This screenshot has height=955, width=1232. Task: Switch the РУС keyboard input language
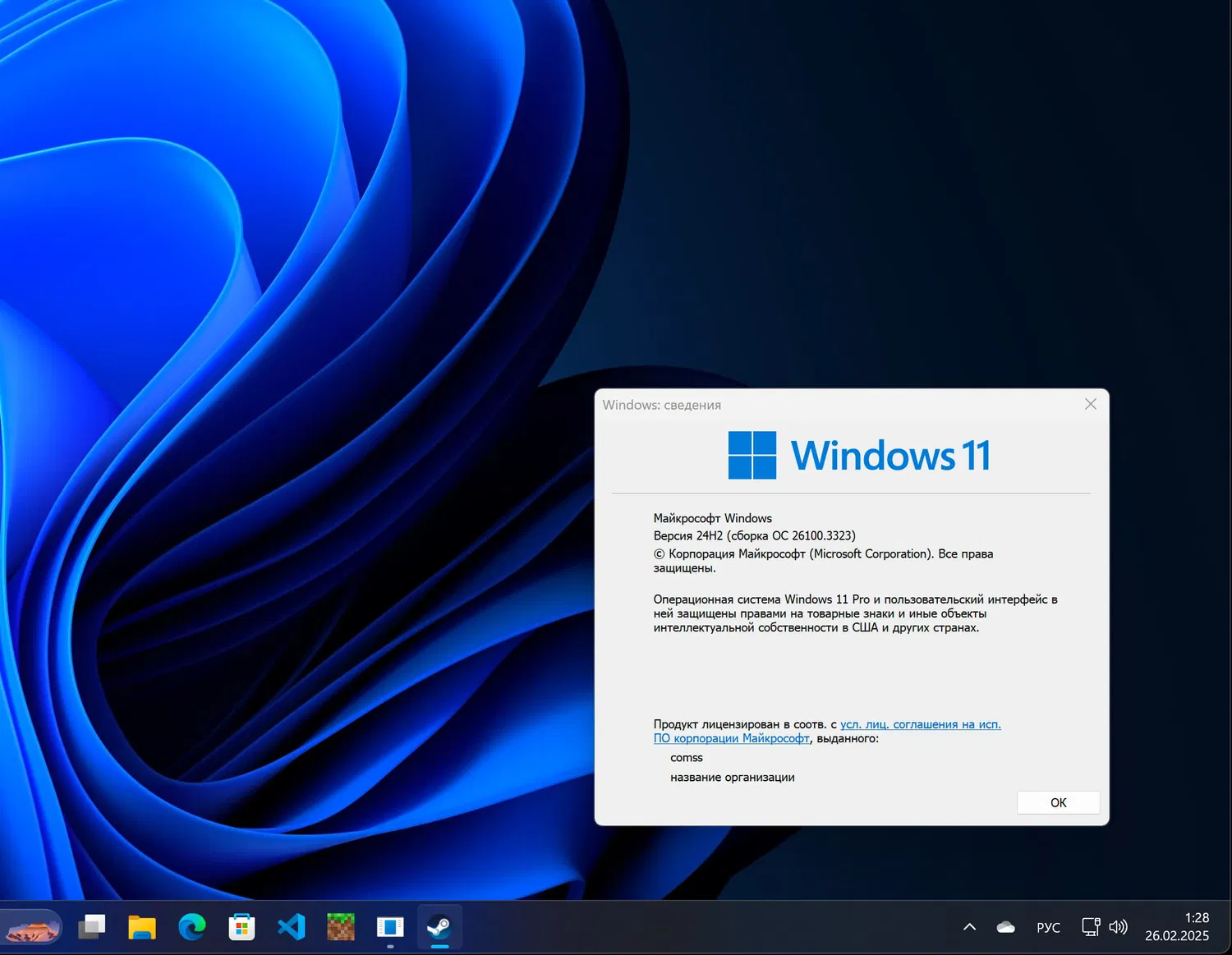click(1049, 927)
